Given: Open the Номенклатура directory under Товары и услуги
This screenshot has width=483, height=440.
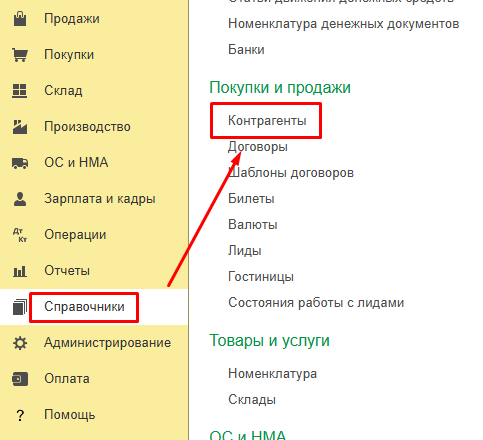Looking at the screenshot, I should tap(272, 374).
